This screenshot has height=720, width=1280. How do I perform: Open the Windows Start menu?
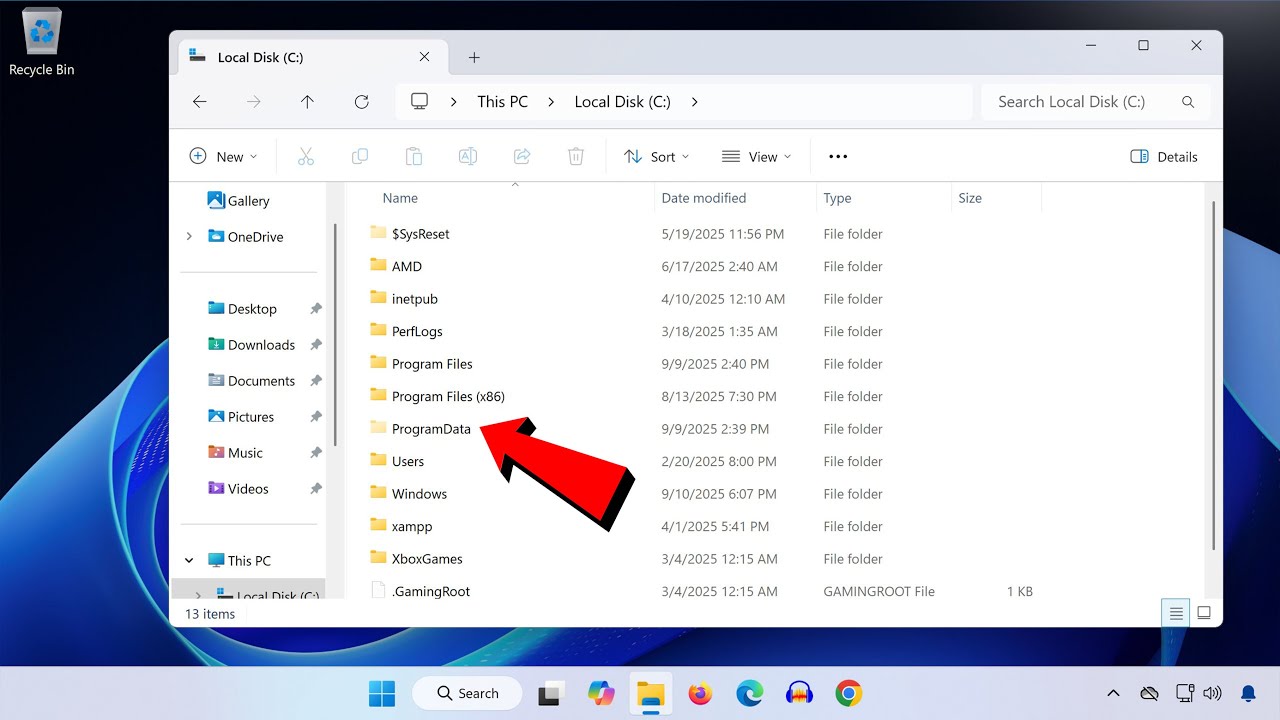click(x=382, y=693)
